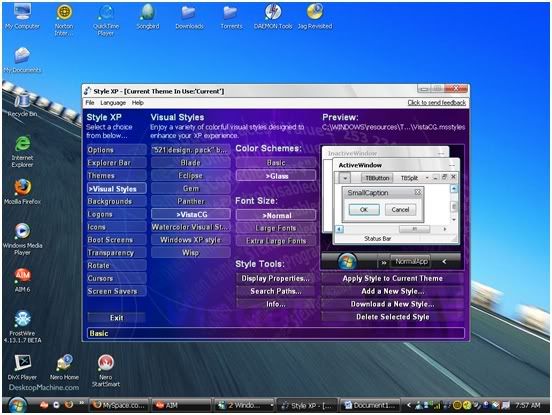Launch Nero StartSmart desktop icon
This screenshot has width=552, height=415.
pos(106,370)
